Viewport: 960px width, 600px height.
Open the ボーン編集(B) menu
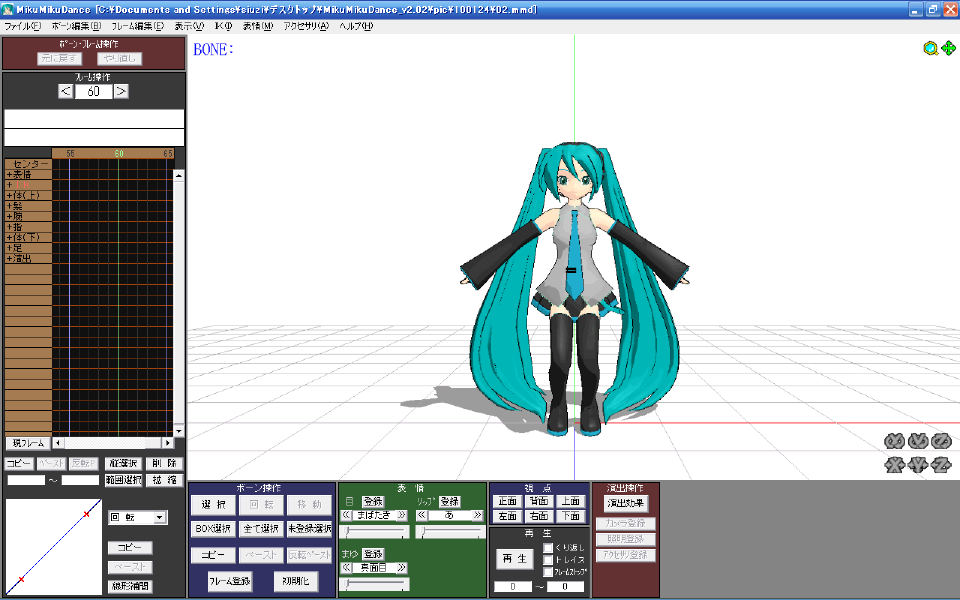click(77, 26)
